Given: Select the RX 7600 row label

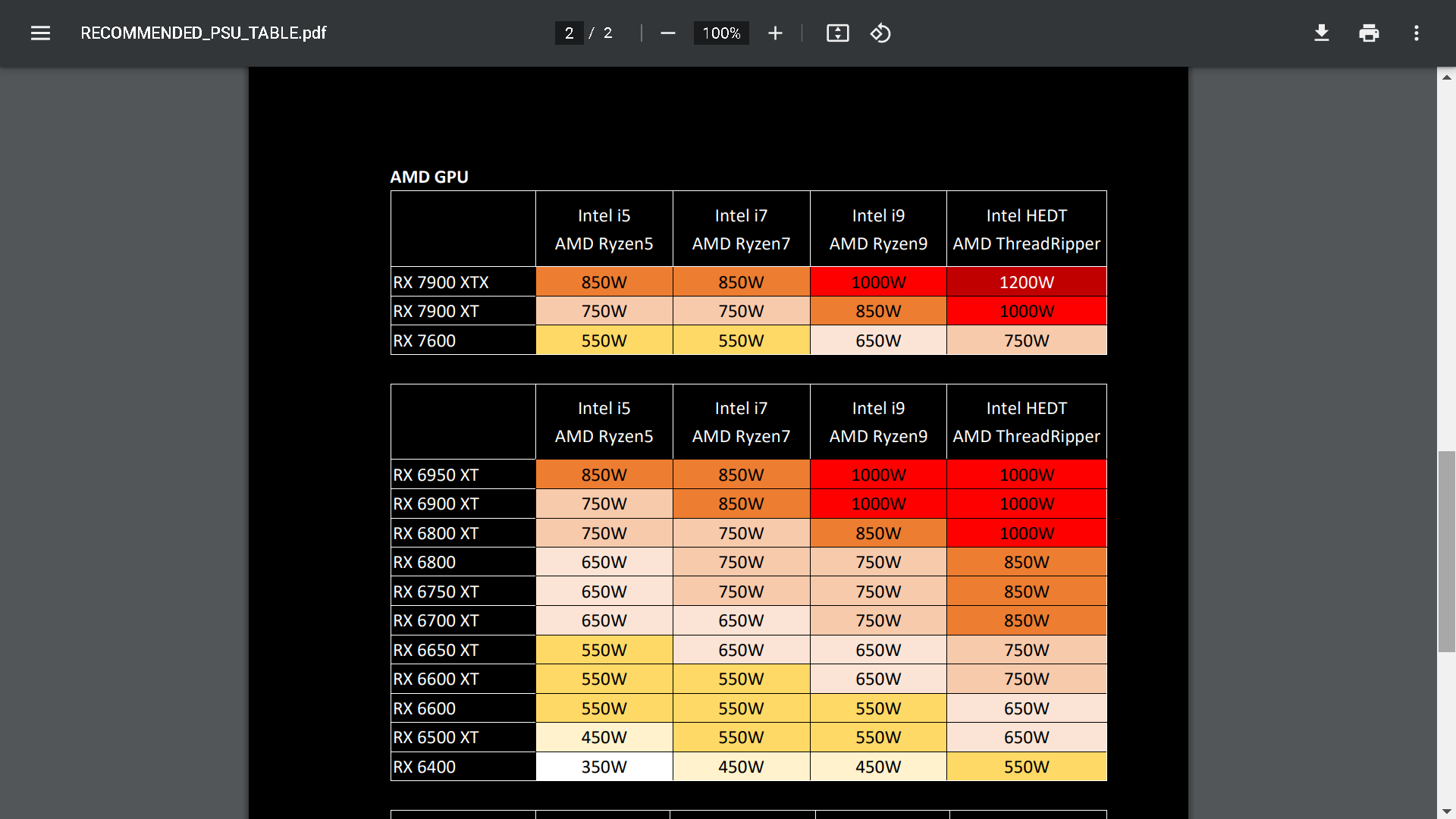Looking at the screenshot, I should [x=463, y=340].
